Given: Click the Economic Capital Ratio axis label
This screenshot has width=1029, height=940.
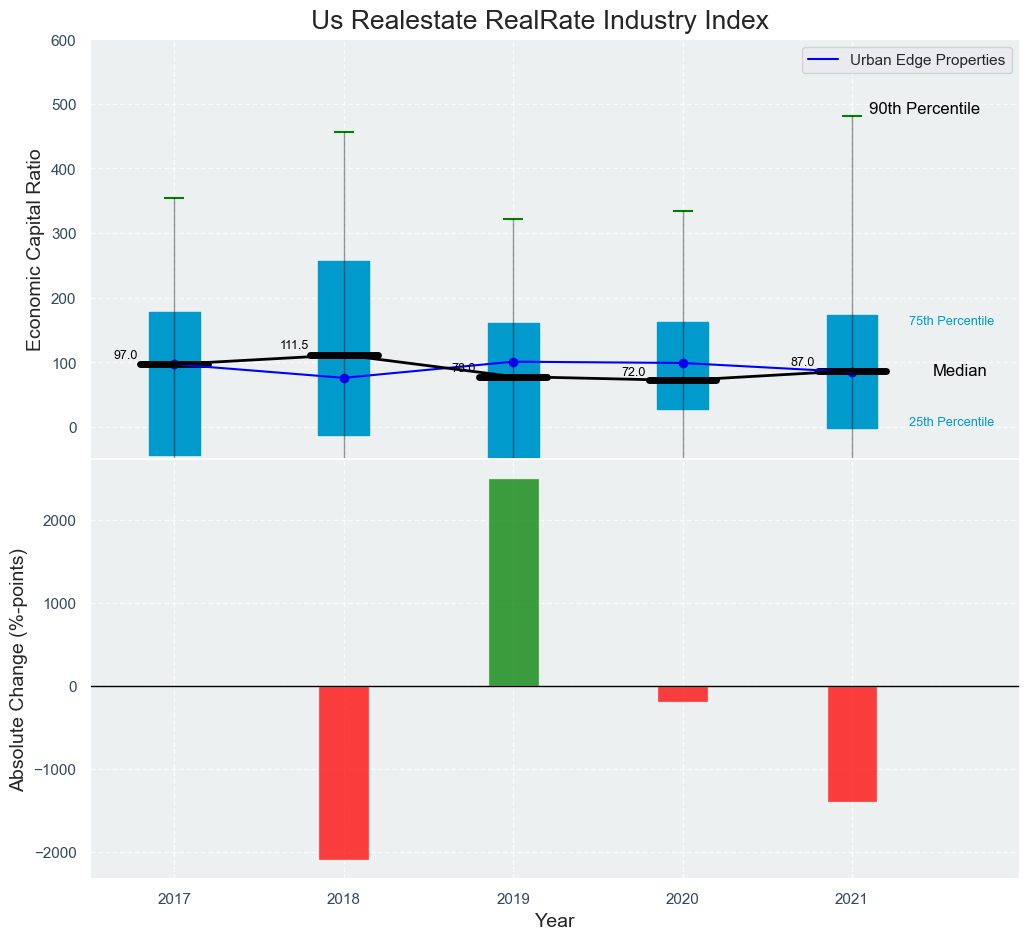Looking at the screenshot, I should coord(34,249).
